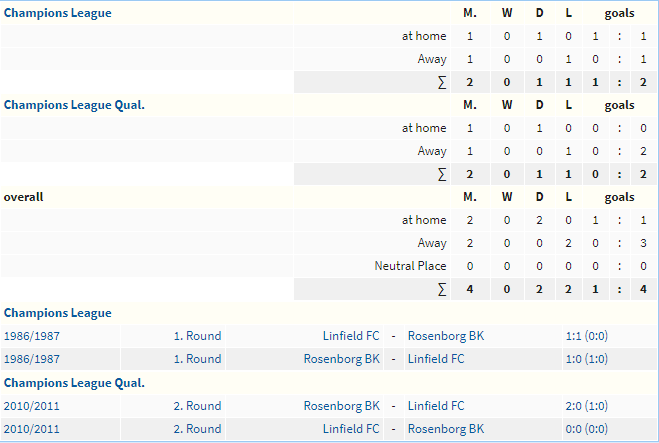Open the Champions League Qual. link above 2010/2011 matches

tap(74, 383)
